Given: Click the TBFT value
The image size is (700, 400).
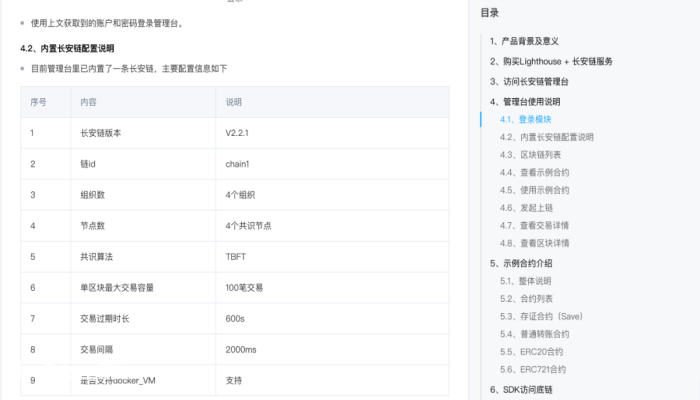Looking at the screenshot, I should [x=236, y=257].
